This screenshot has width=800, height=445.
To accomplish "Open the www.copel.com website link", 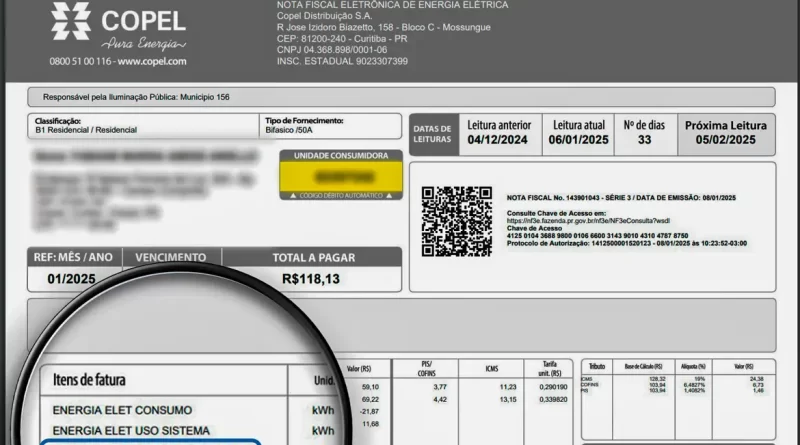I will pyautogui.click(x=152, y=61).
